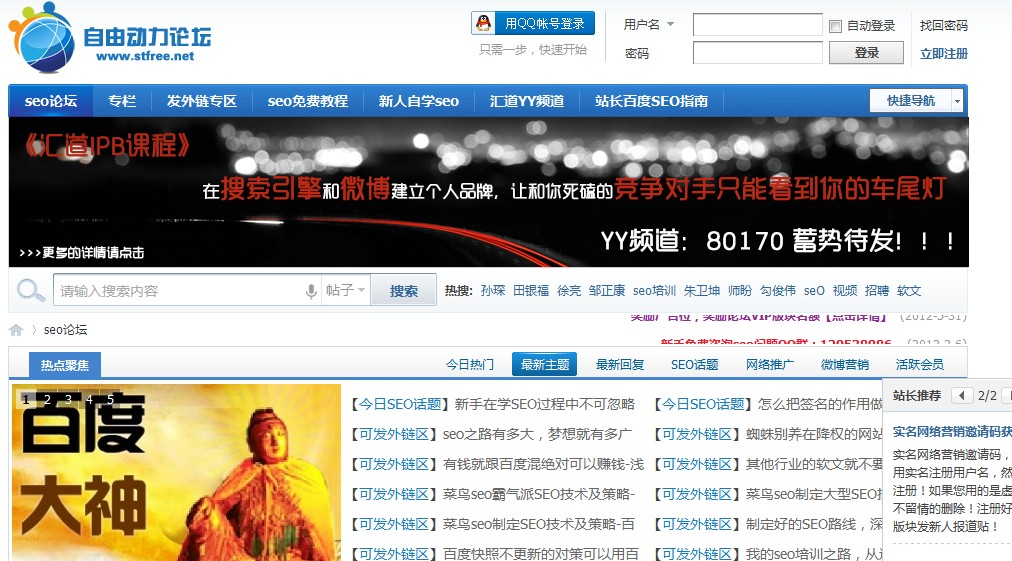
Task: Open the 发外链专区 navigation menu item
Action: (201, 101)
